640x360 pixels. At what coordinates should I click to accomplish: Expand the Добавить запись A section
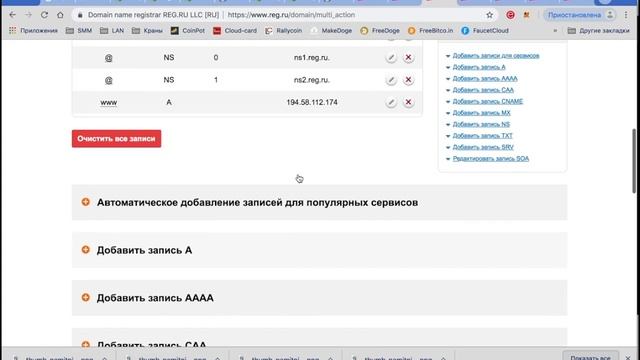320,250
